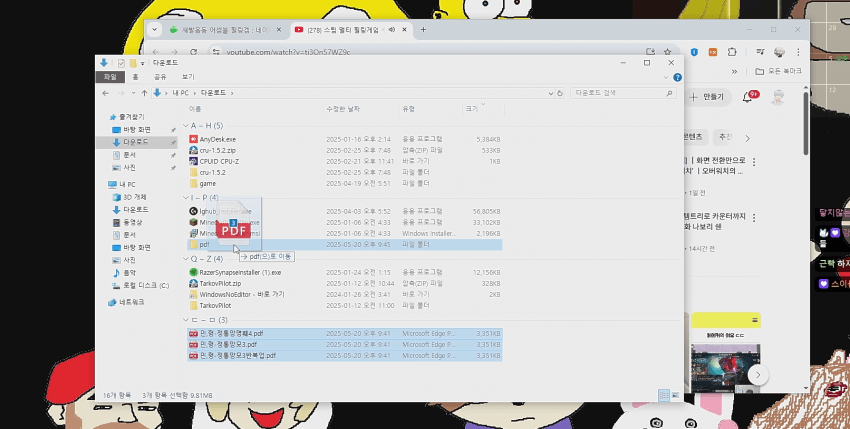850x429 pixels.
Task: Select the RazerSynapseInstaller file icon
Action: click(x=194, y=272)
